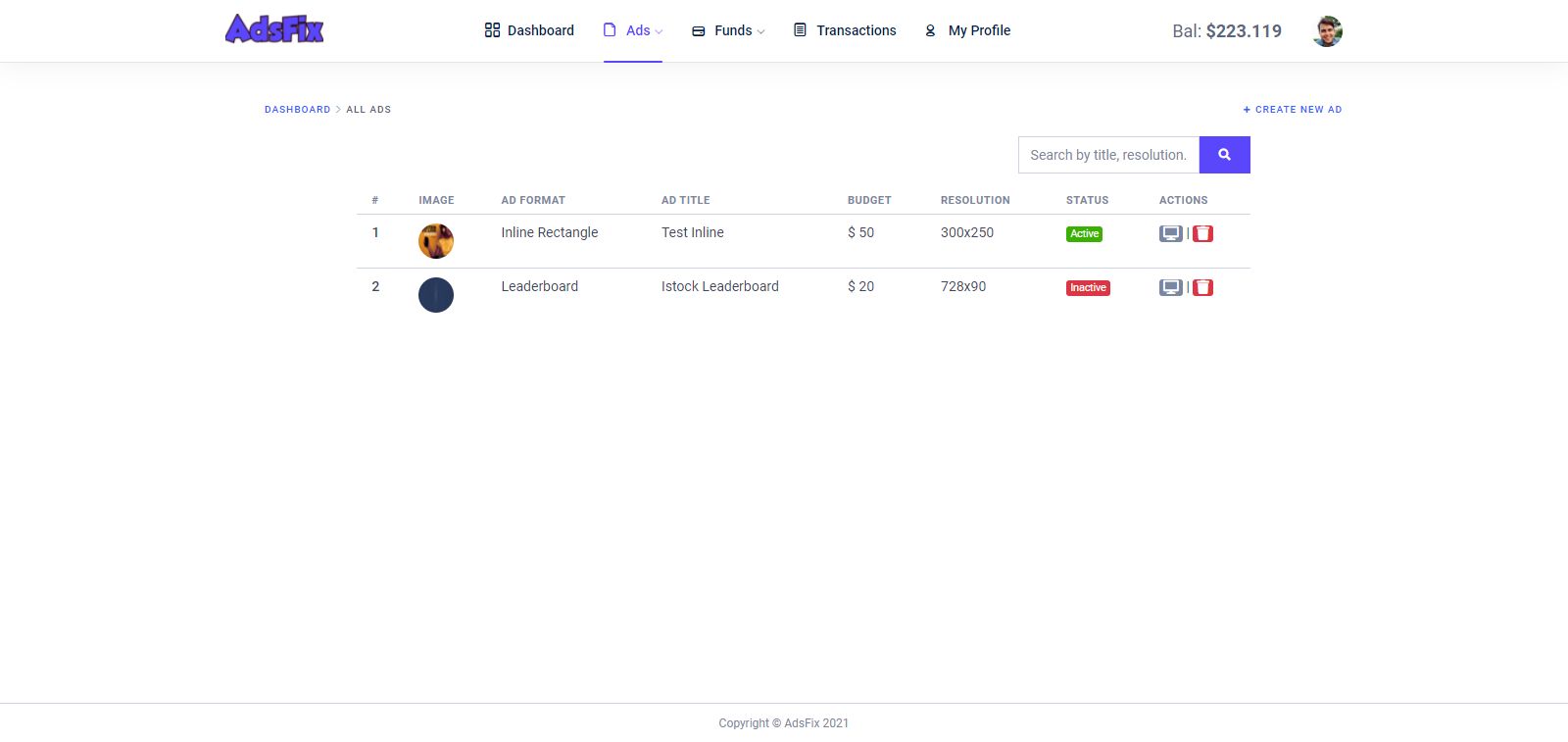
Task: Click the Inactive status badge
Action: (1088, 288)
